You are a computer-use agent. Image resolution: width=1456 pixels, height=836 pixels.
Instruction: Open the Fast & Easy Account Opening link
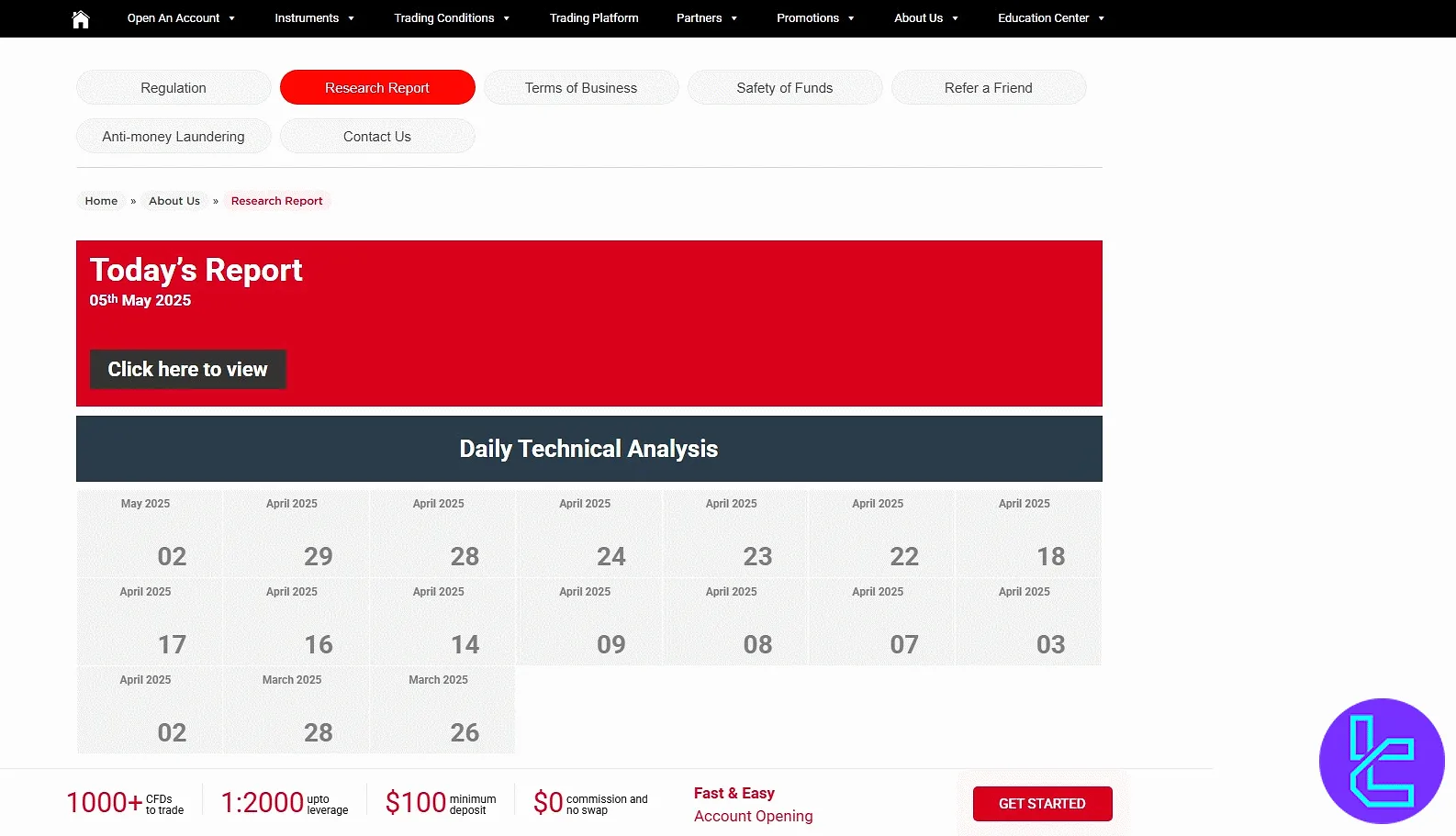click(754, 805)
